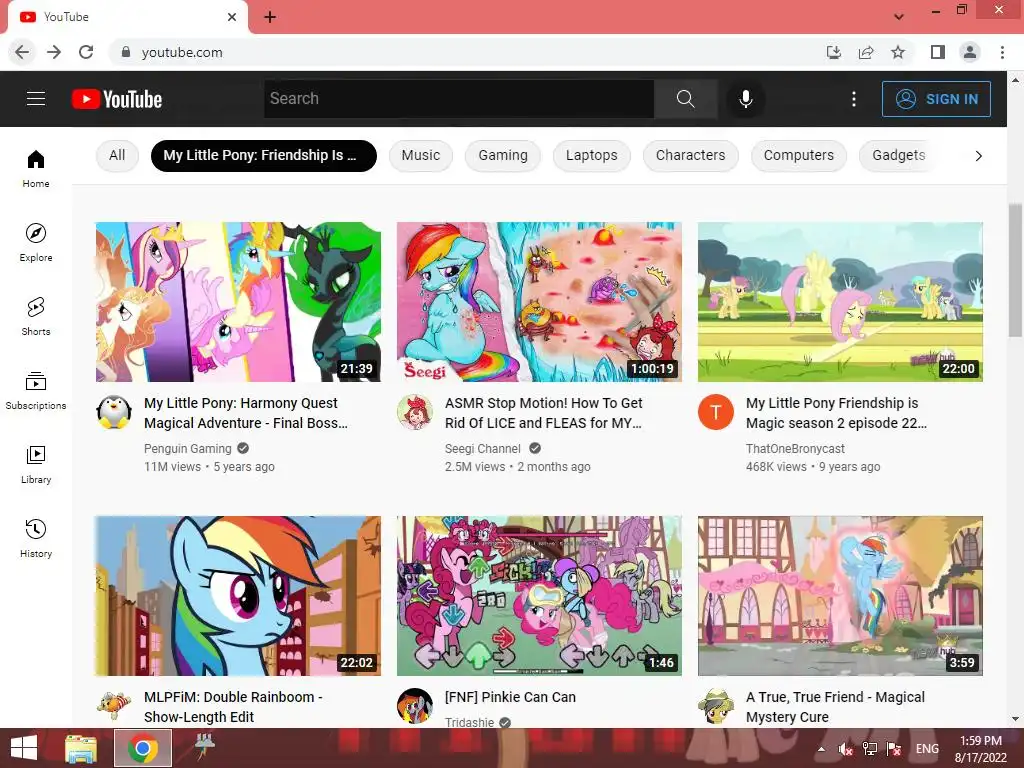The image size is (1024, 768).
Task: Select the Laptops chip
Action: (592, 155)
